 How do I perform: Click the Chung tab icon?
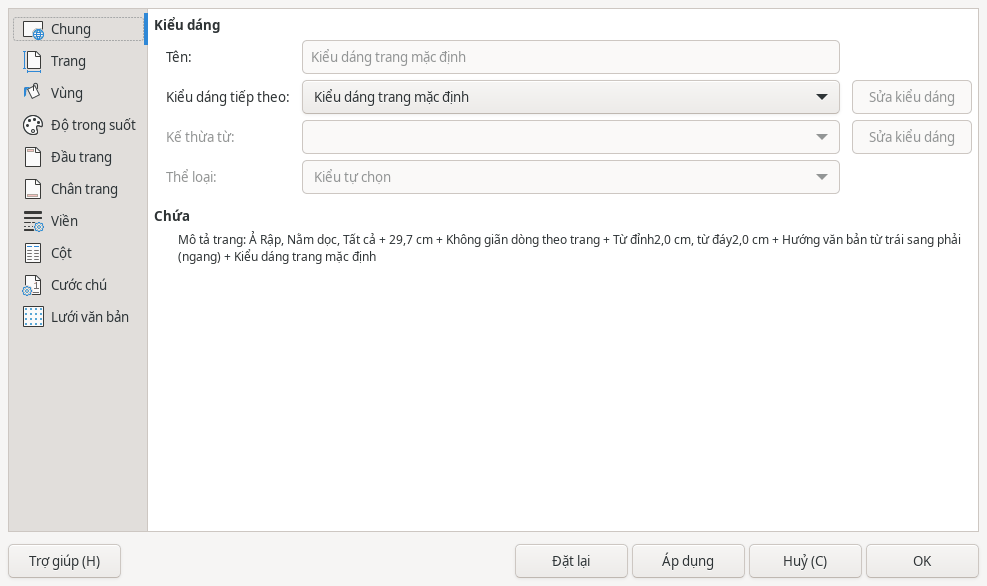pyautogui.click(x=33, y=30)
